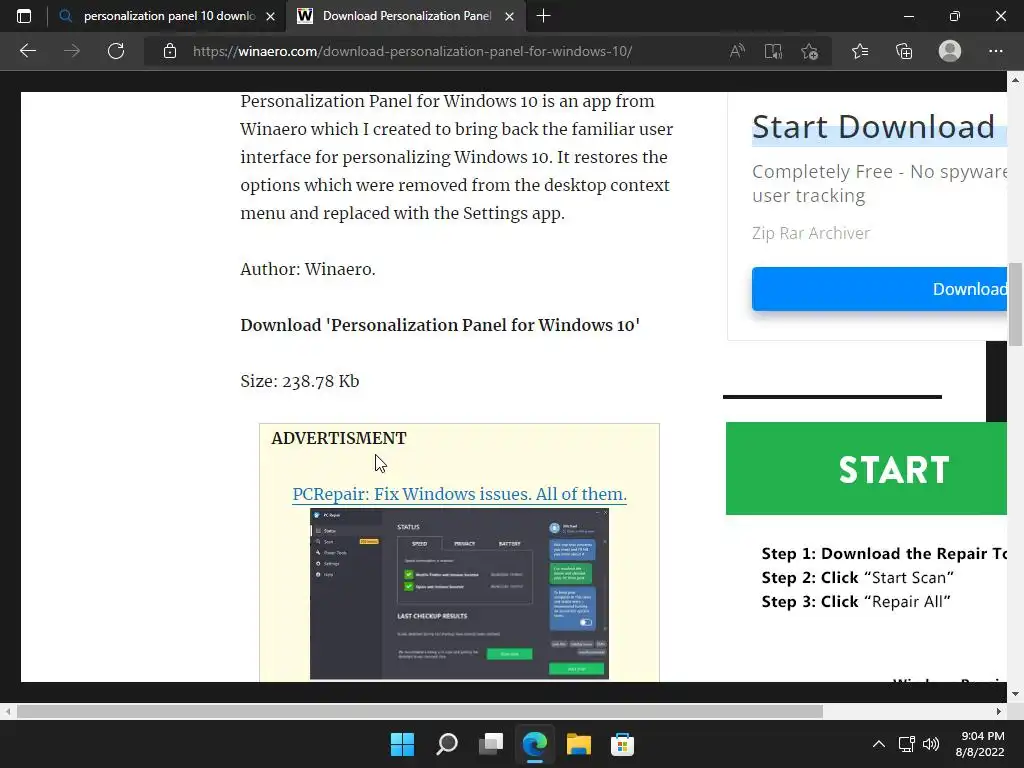
Task: Open a new browser tab
Action: 543,16
